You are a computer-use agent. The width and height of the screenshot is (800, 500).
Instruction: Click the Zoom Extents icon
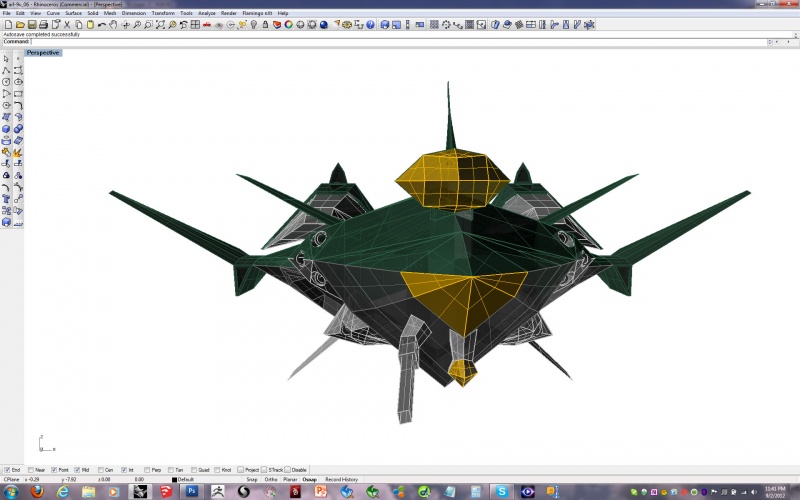pos(160,24)
